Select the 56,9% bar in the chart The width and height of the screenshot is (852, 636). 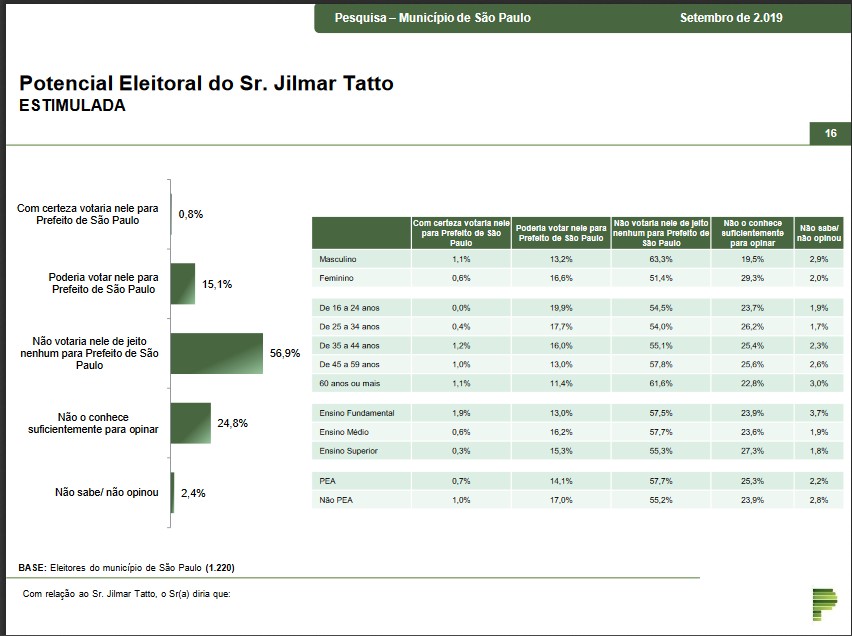217,353
